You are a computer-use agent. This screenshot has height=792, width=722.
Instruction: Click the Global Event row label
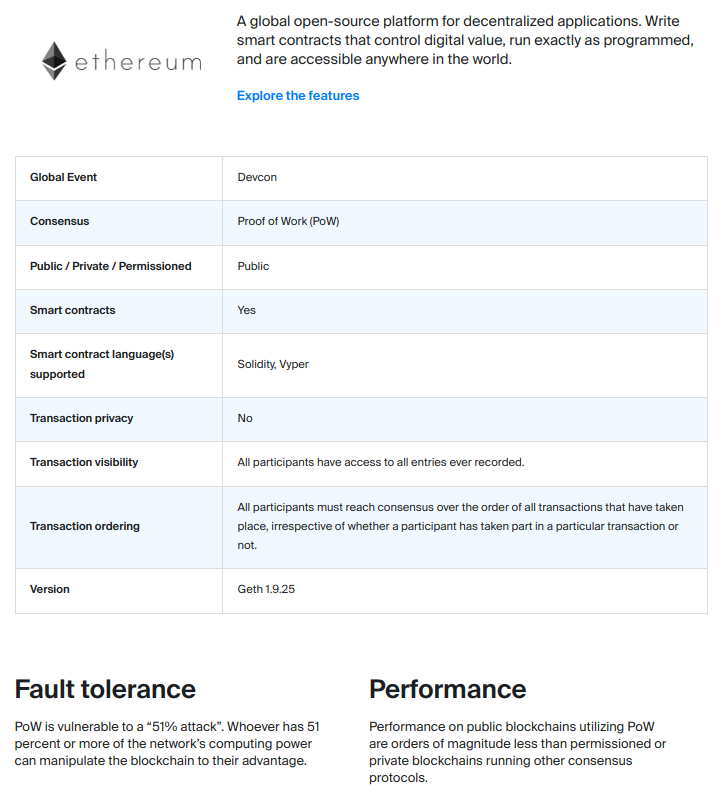coord(64,177)
